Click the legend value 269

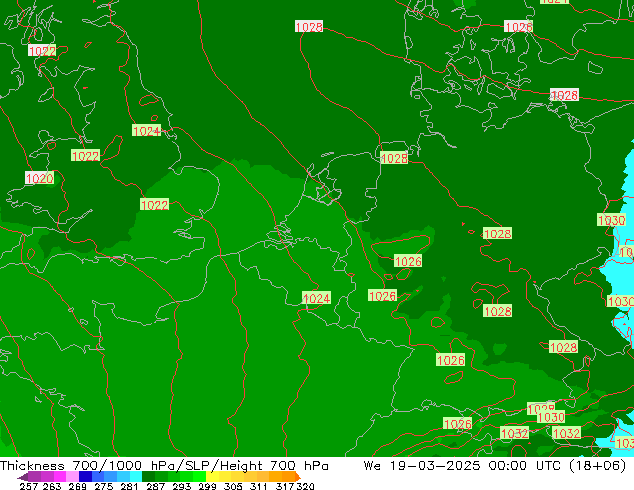point(77,486)
